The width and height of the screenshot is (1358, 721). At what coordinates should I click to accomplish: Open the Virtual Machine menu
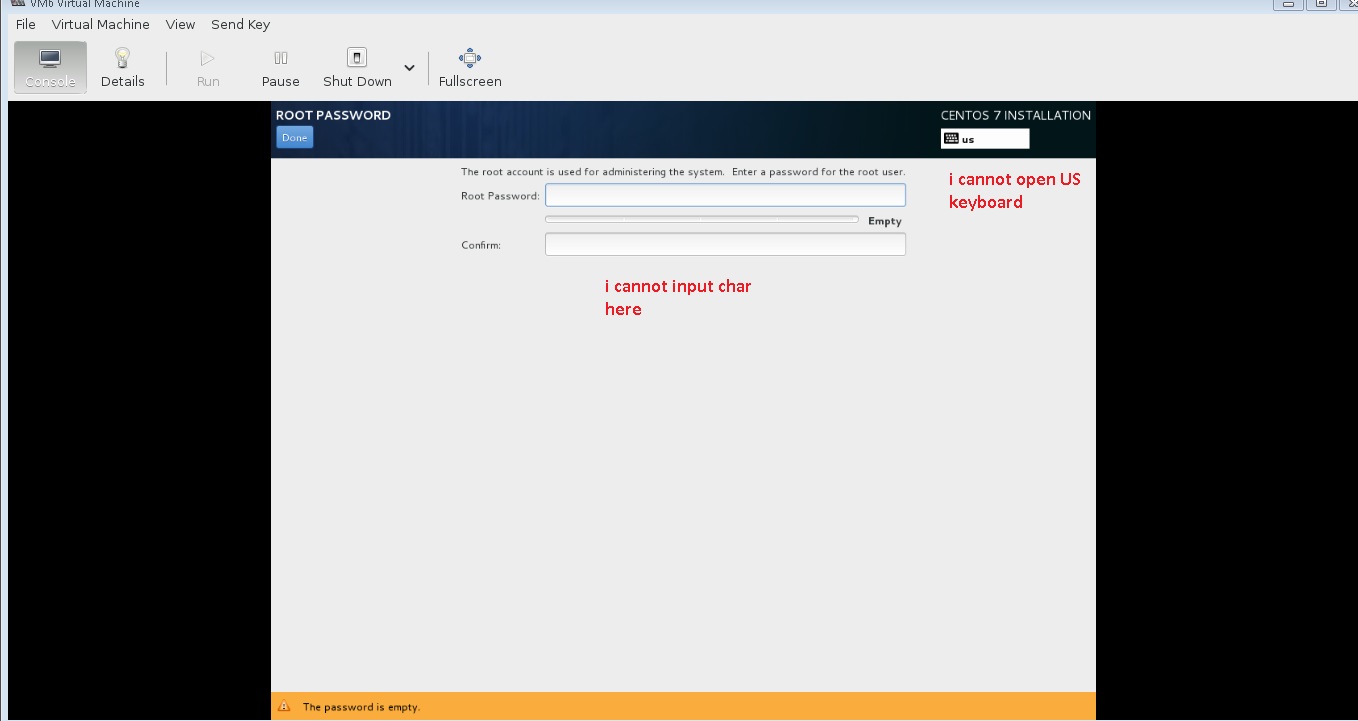pos(101,24)
